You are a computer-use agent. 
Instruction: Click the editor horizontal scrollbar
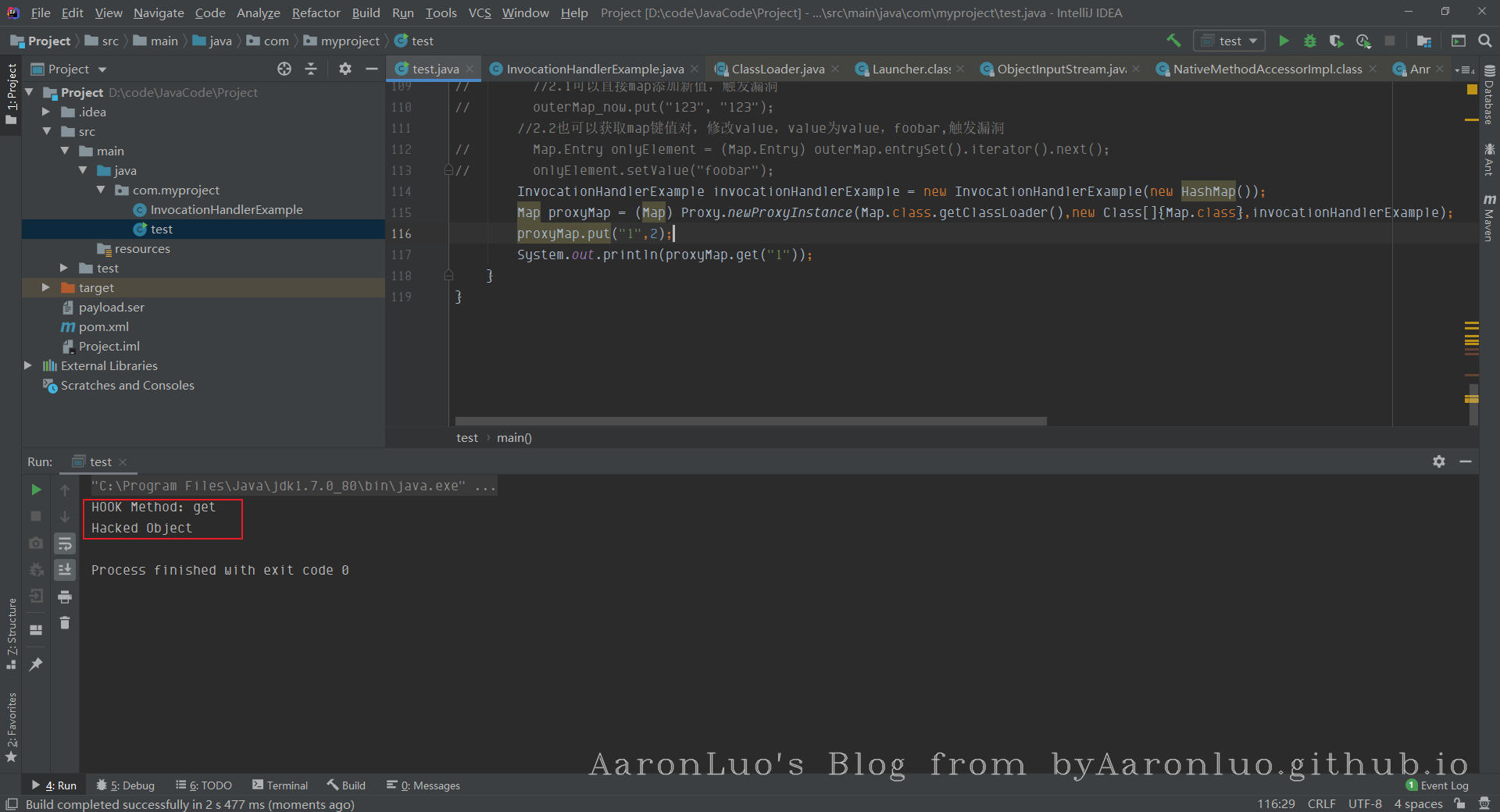pos(750,422)
